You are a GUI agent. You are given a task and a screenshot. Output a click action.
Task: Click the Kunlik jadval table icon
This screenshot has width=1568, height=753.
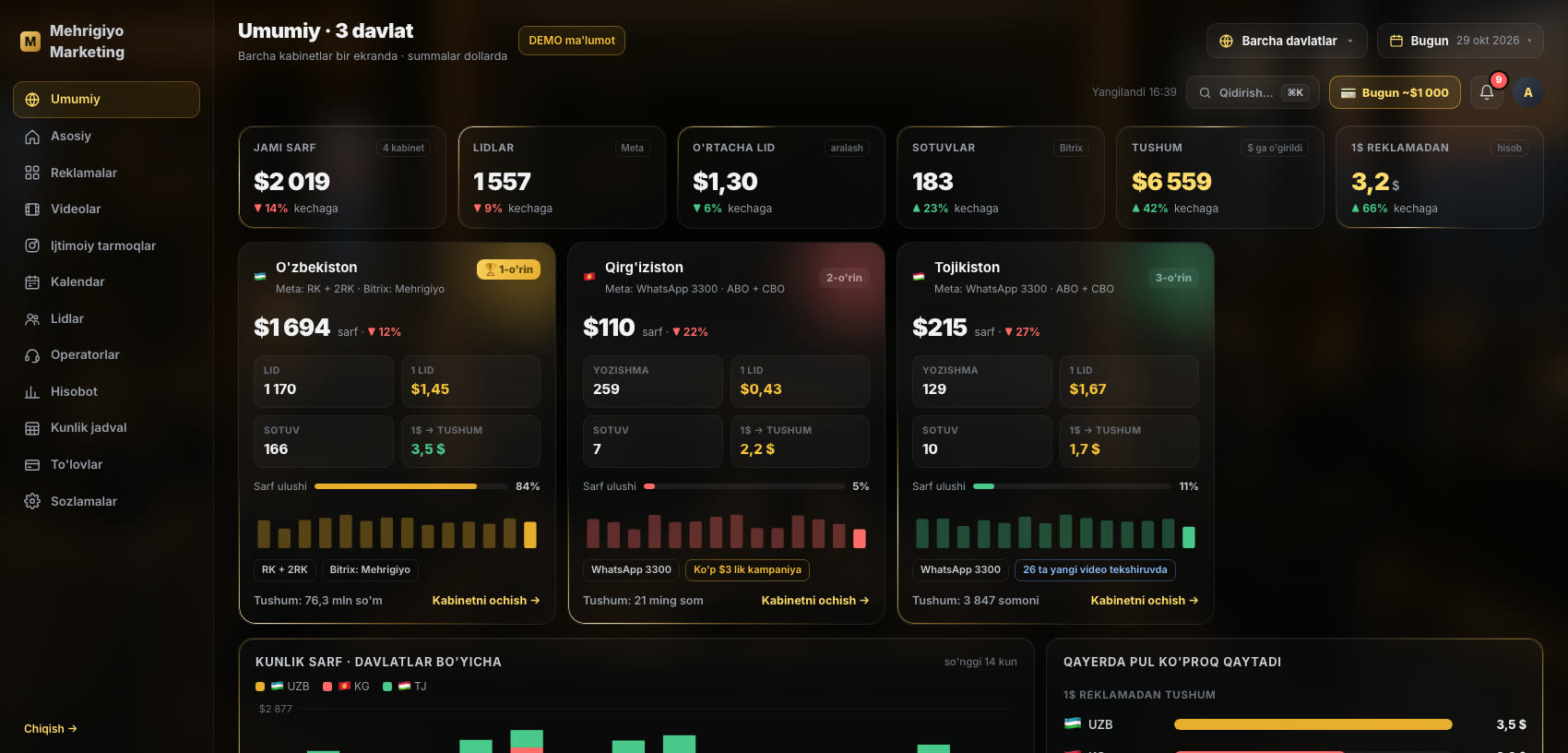(32, 428)
